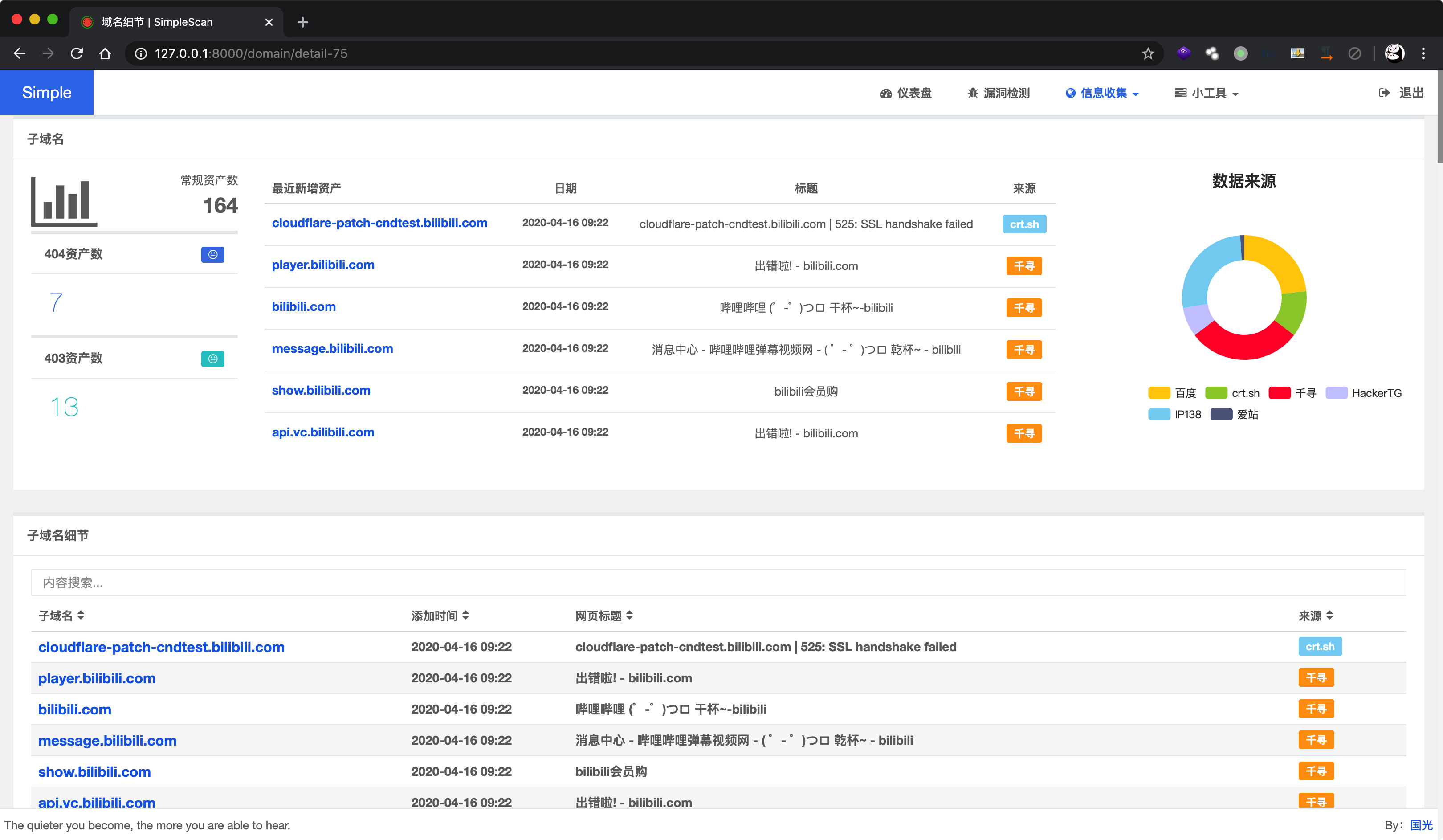Open bilibili.com in details table
1443x840 pixels.
coord(74,710)
